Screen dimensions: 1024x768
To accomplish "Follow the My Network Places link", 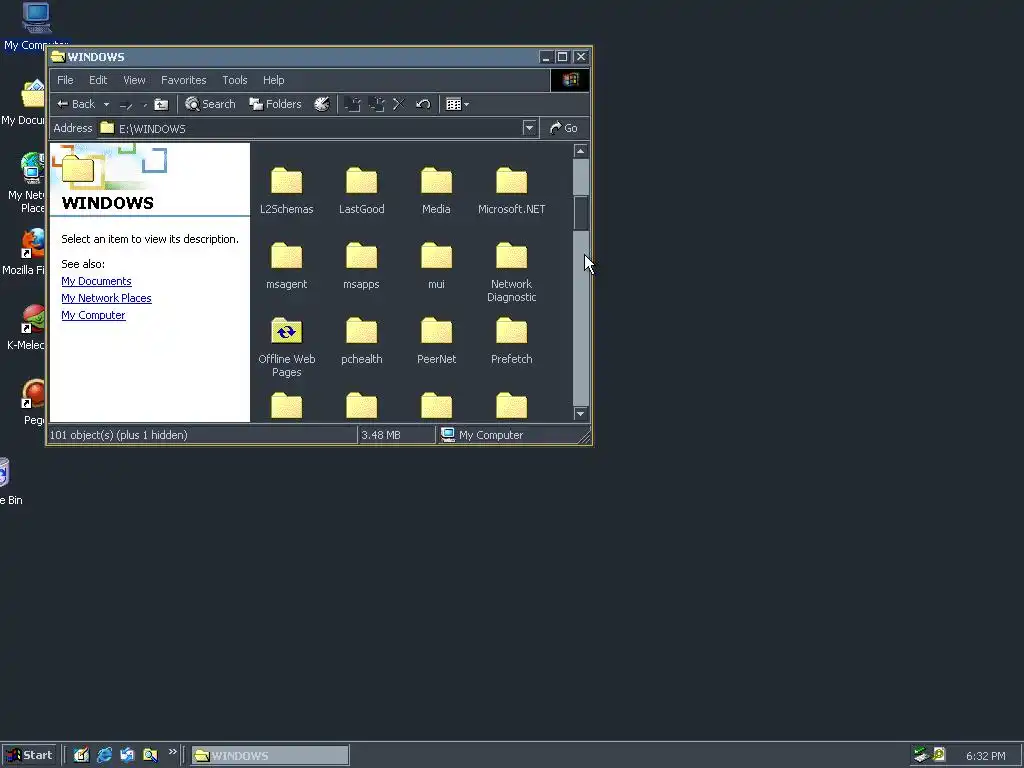I will point(106,298).
